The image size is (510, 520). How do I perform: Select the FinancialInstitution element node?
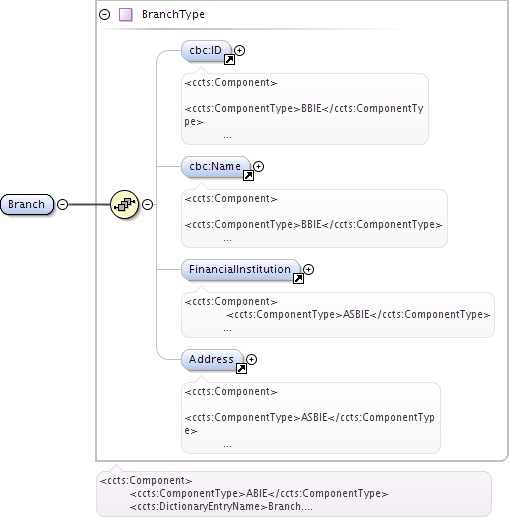tap(240, 270)
